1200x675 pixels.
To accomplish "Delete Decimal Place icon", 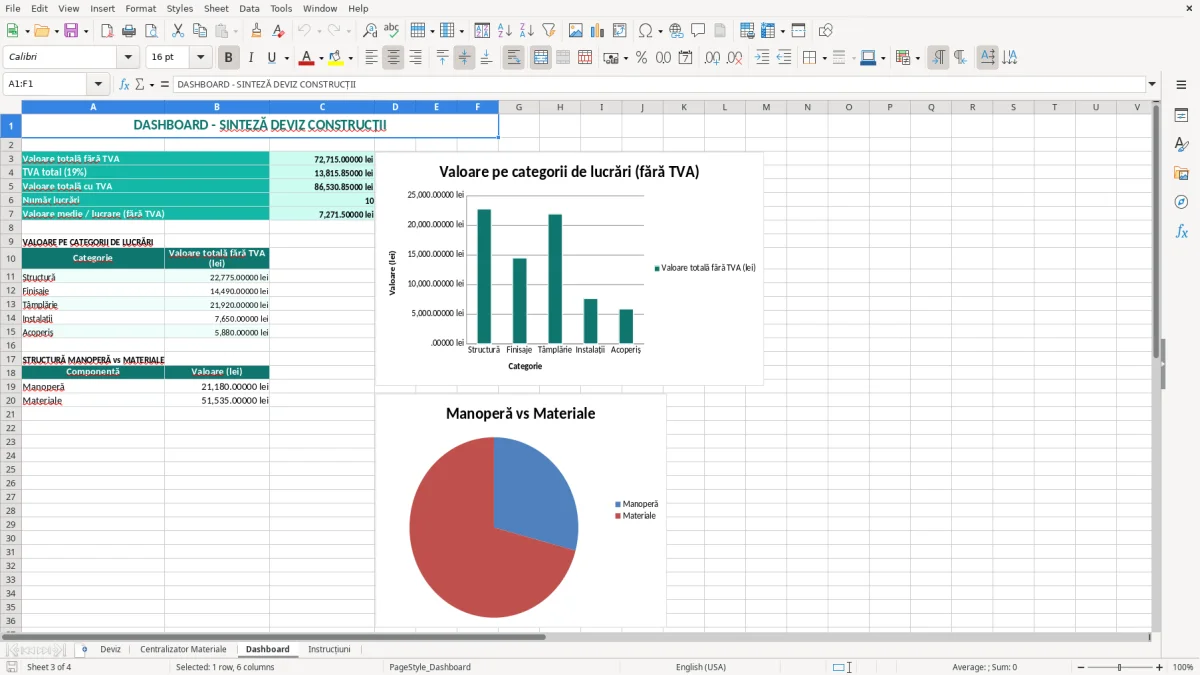I will pyautogui.click(x=735, y=58).
